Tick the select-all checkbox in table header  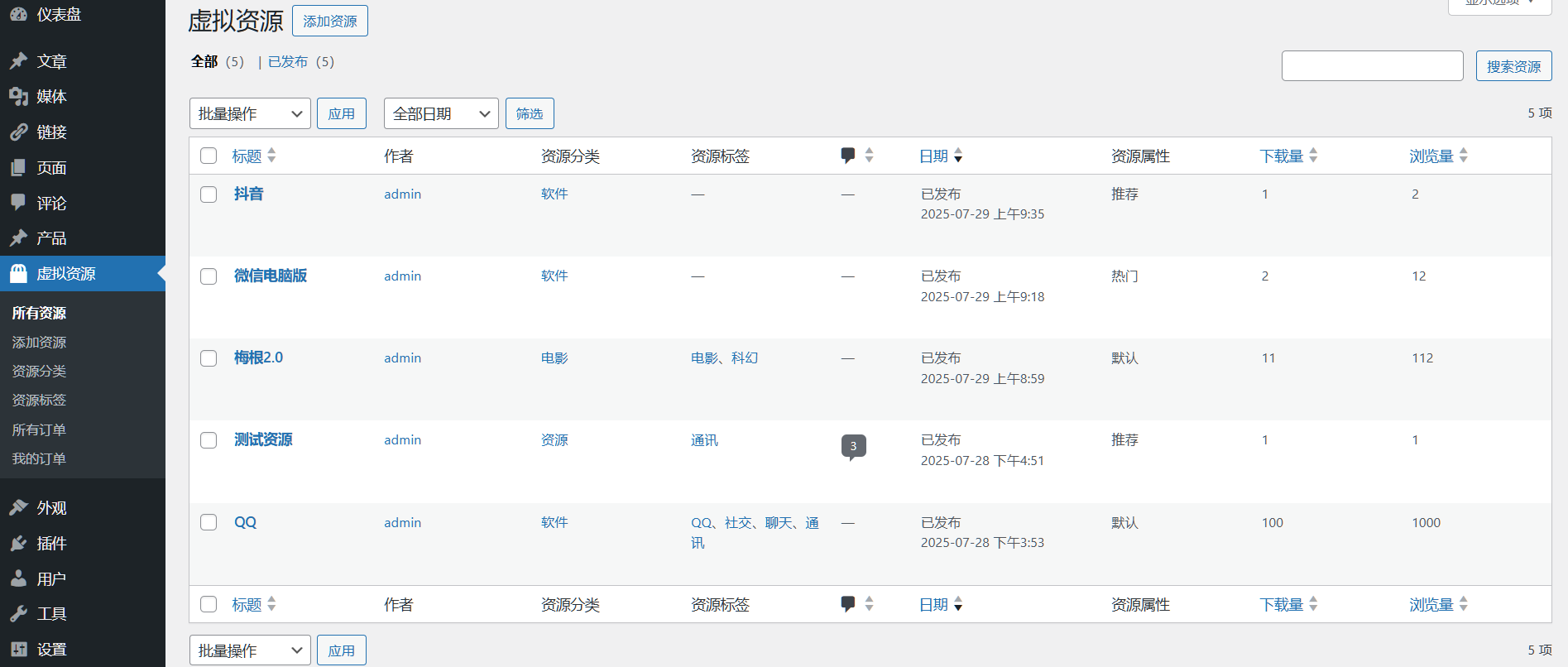click(209, 156)
